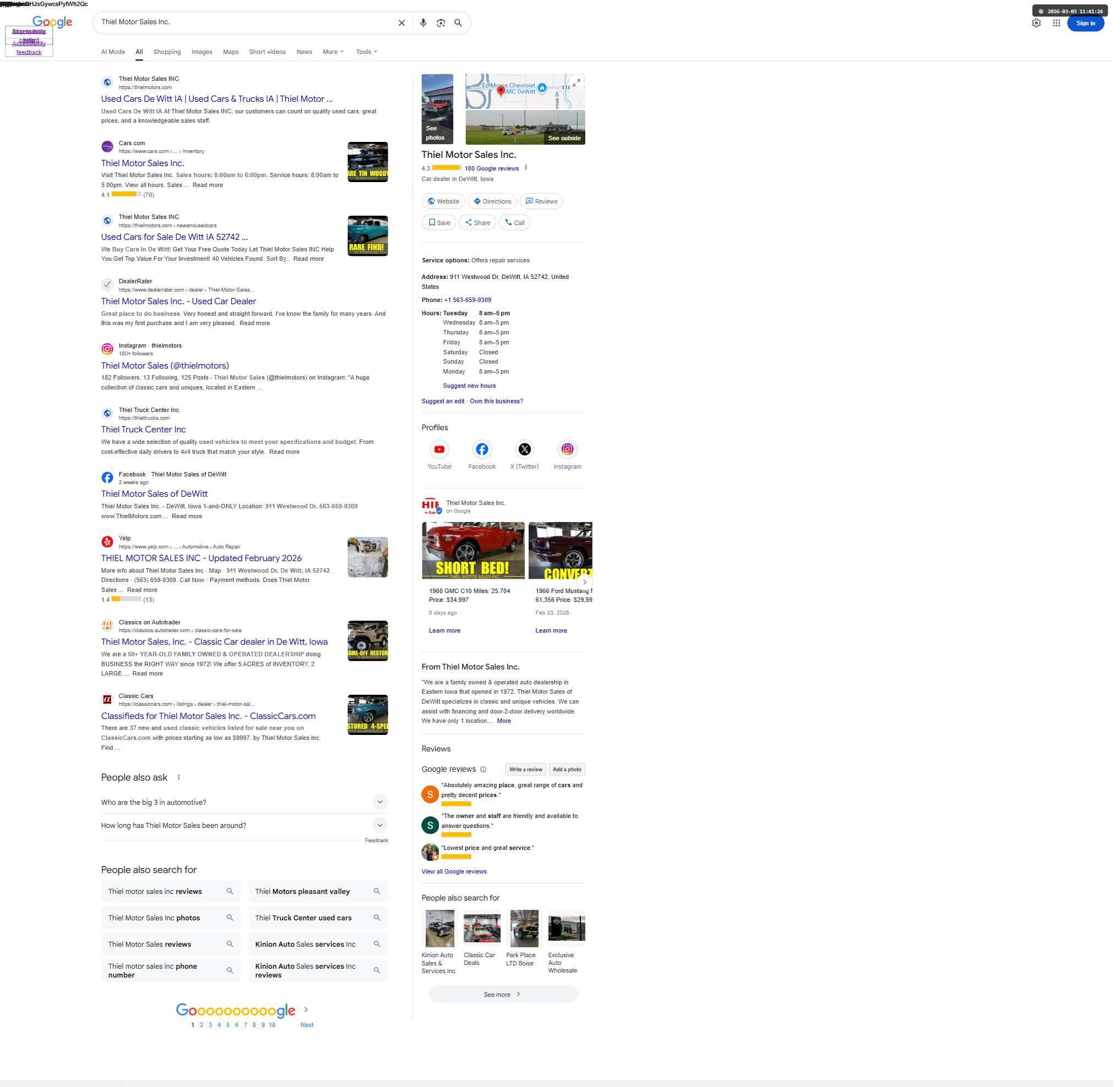The width and height of the screenshot is (1120, 1087).
Task: Expand related businesses with See more
Action: (503, 995)
